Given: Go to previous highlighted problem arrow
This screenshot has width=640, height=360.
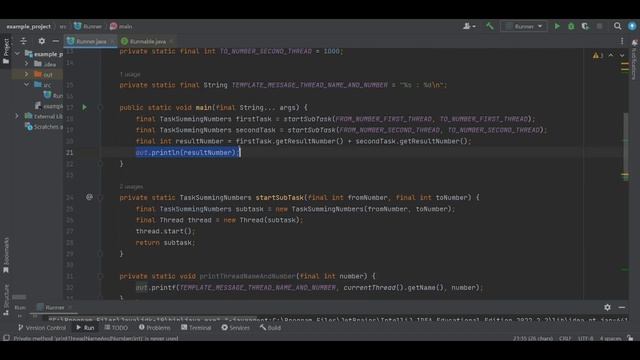Looking at the screenshot, I should tap(611, 55).
